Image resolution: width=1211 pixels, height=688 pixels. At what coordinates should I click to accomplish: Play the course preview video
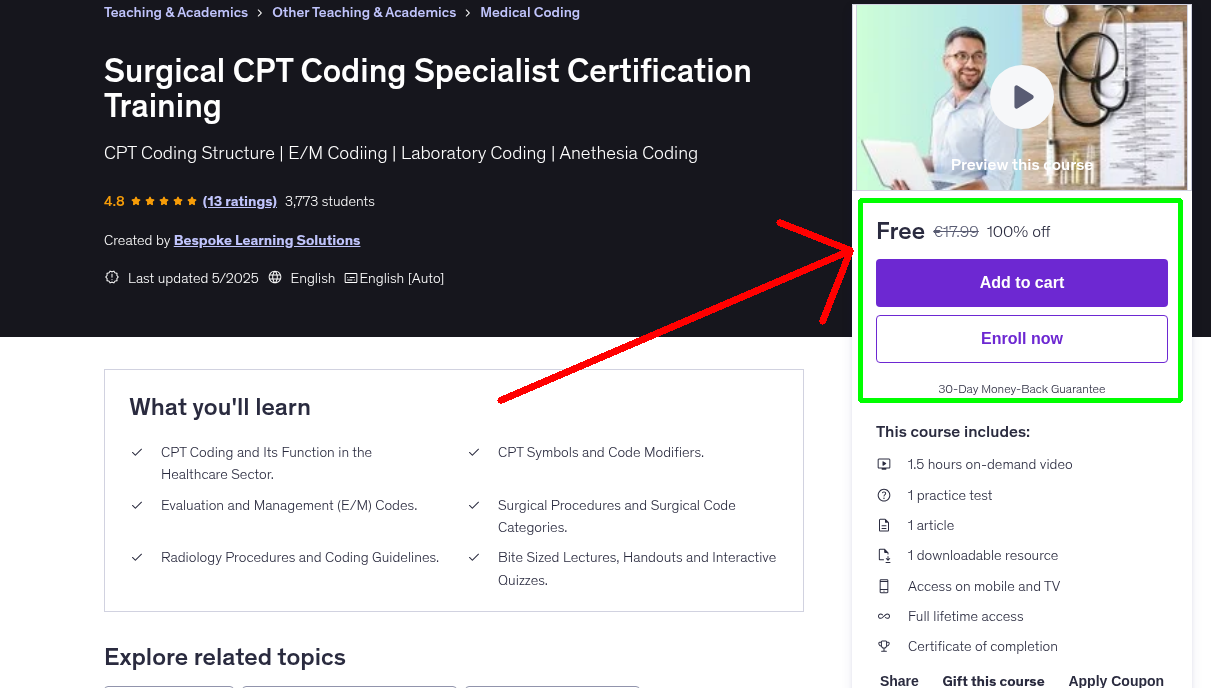click(1021, 96)
